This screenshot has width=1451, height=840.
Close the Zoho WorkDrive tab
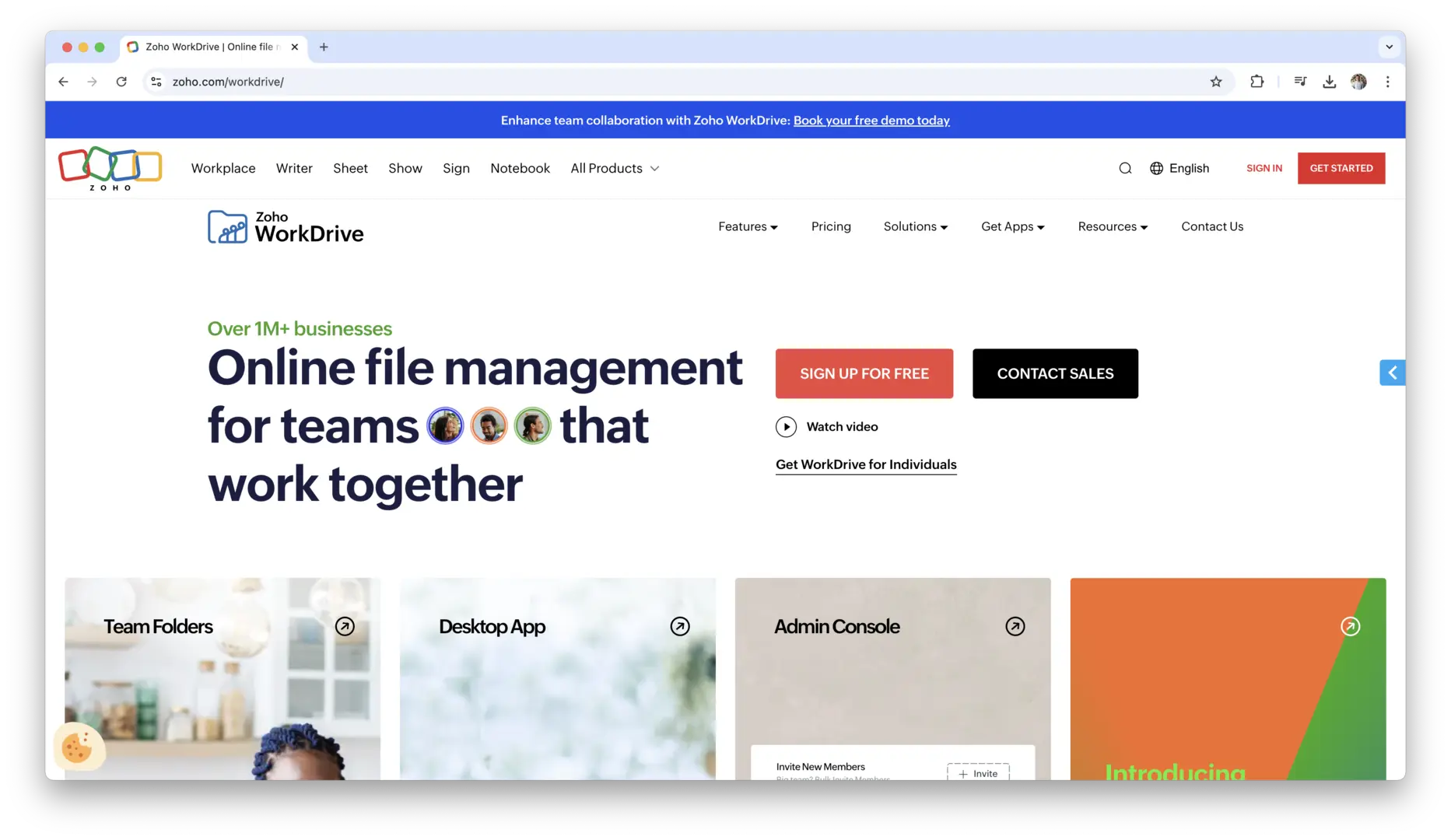pyautogui.click(x=295, y=47)
